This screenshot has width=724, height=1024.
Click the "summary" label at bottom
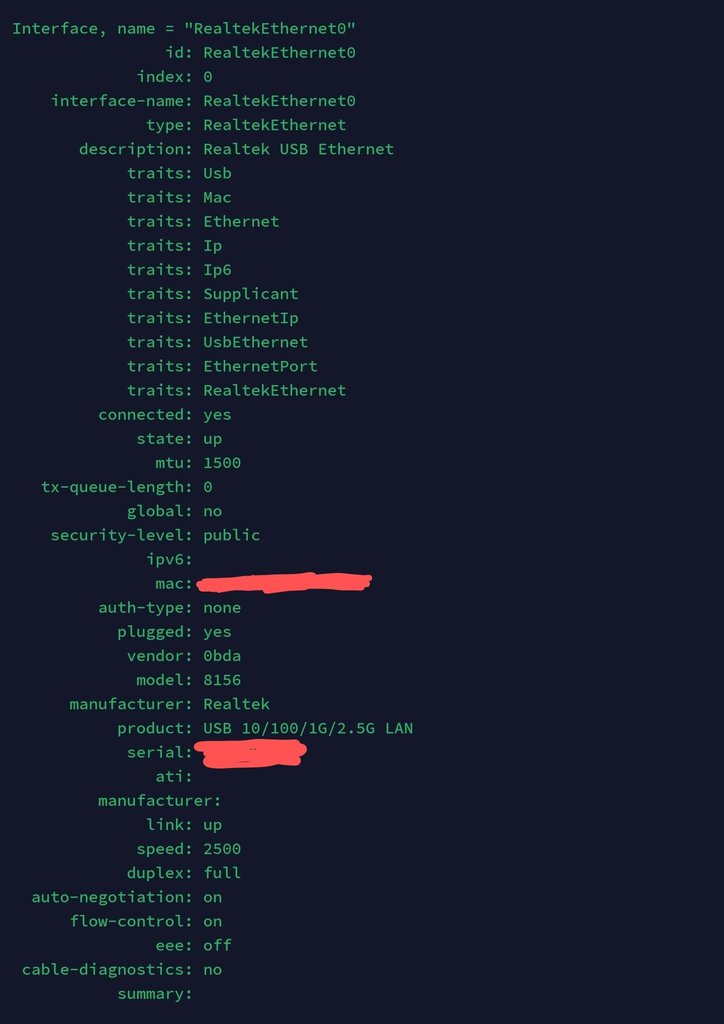tap(154, 994)
